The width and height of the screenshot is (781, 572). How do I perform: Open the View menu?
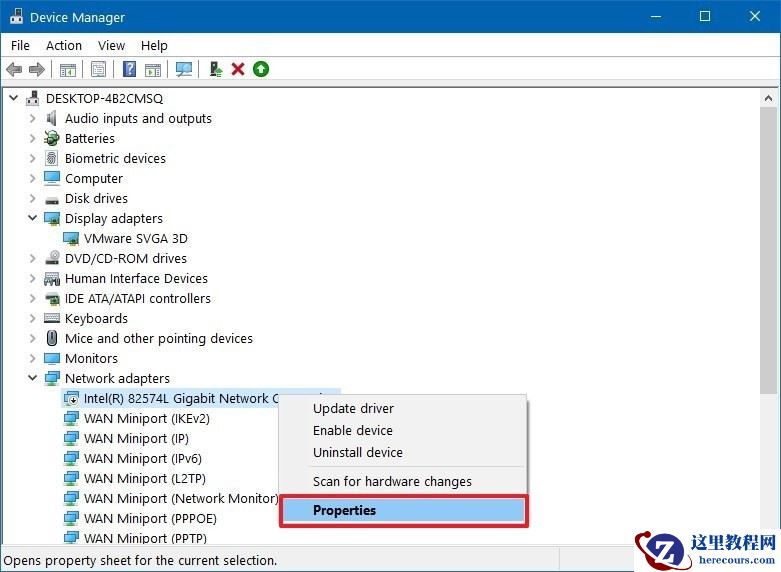[x=111, y=45]
